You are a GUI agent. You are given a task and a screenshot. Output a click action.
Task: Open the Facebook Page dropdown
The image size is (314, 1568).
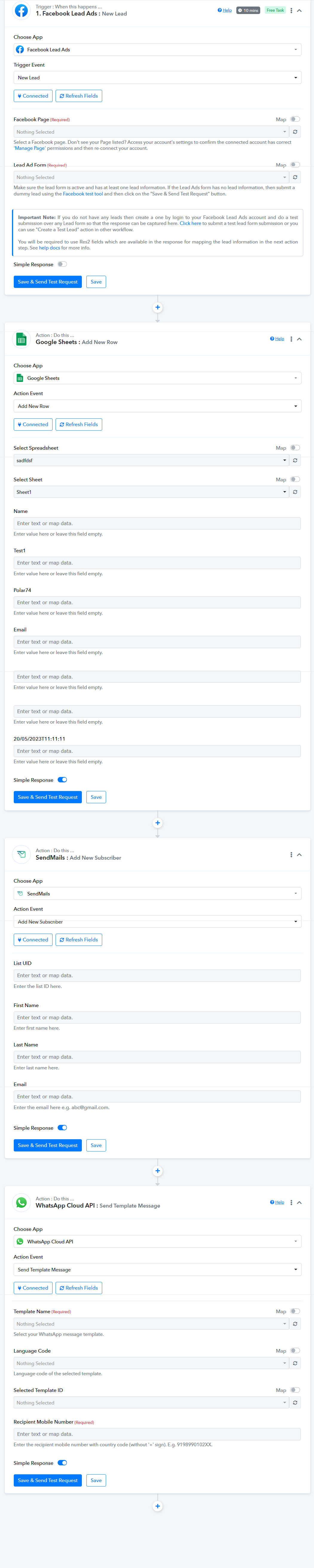(151, 132)
